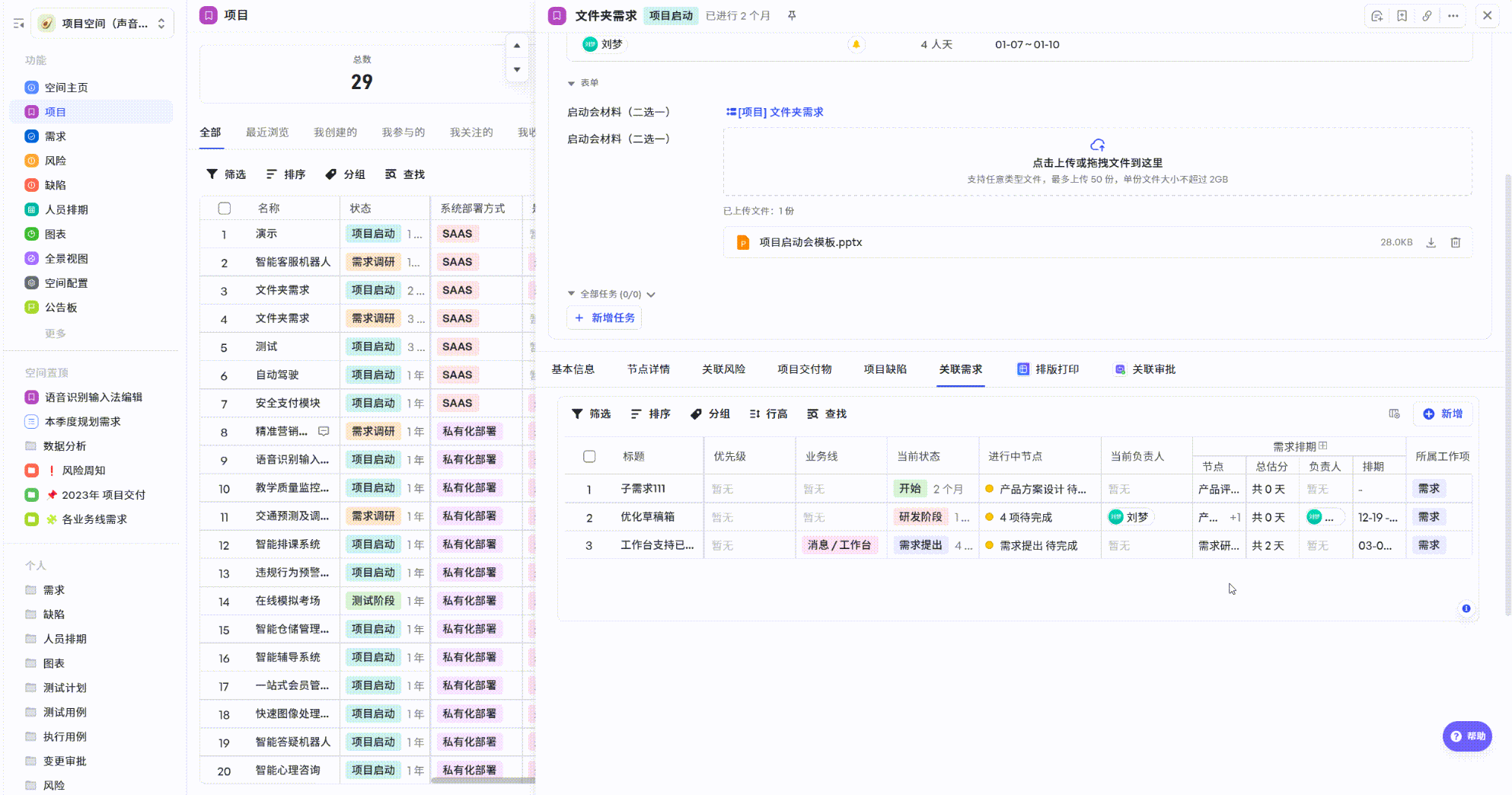This screenshot has width=1512, height=795.
Task: Click the 分组 tag icon in project list toolbar
Action: 330,174
